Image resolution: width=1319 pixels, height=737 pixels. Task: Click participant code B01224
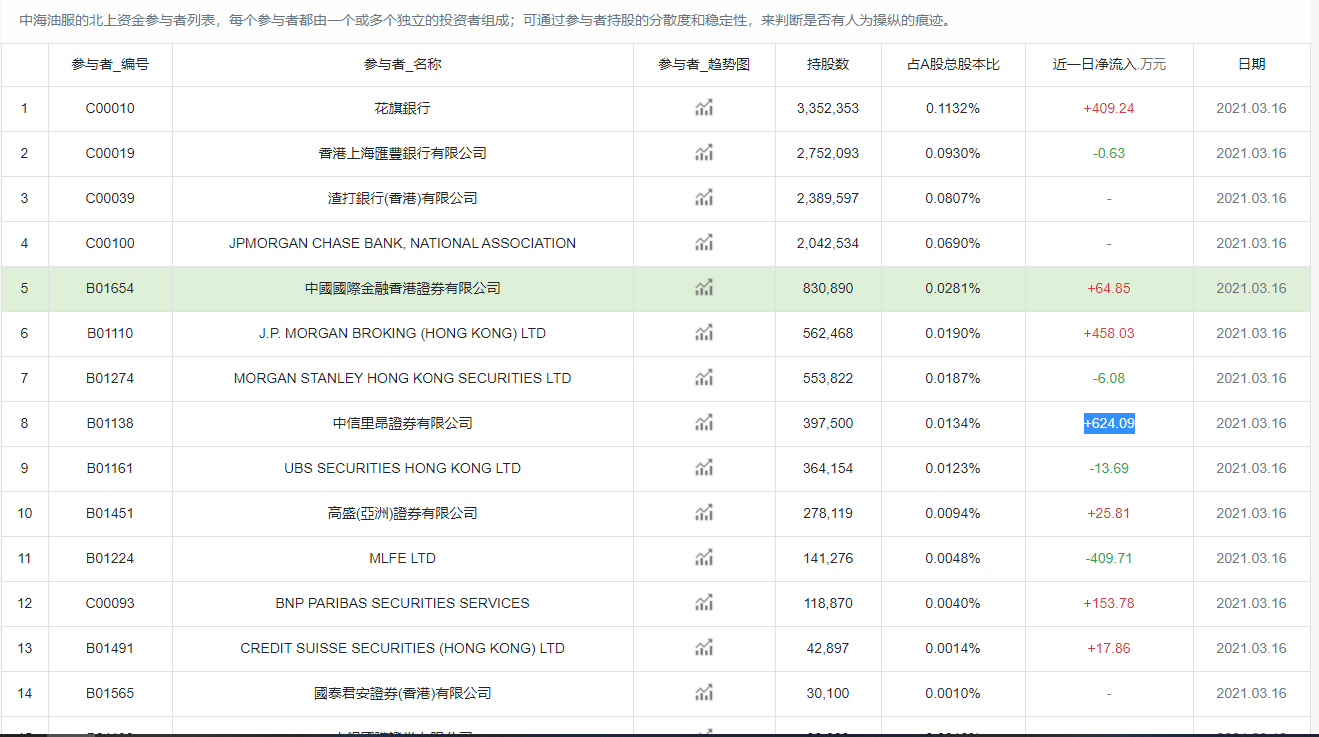pyautogui.click(x=110, y=558)
